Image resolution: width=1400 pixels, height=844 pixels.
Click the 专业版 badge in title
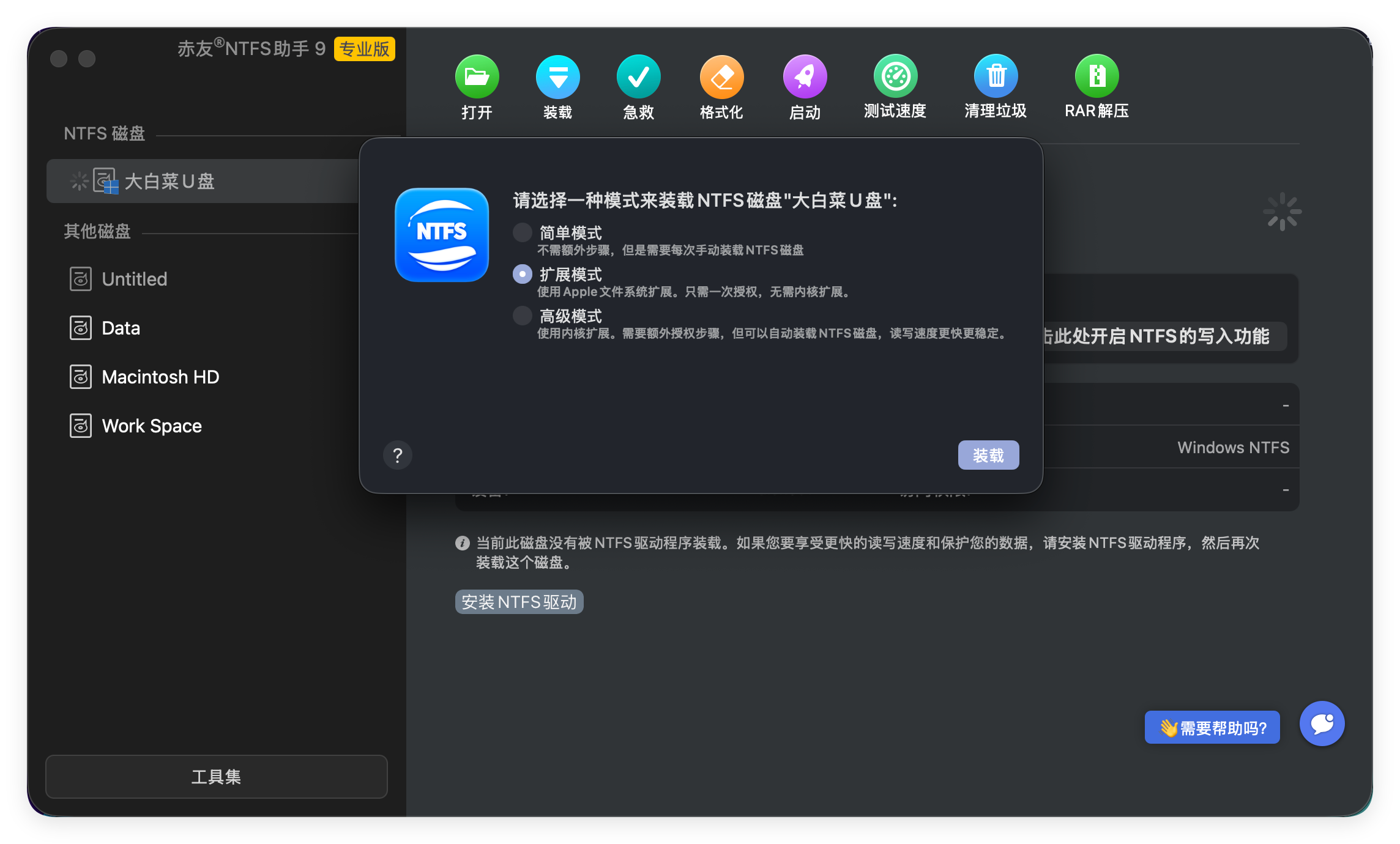(365, 49)
